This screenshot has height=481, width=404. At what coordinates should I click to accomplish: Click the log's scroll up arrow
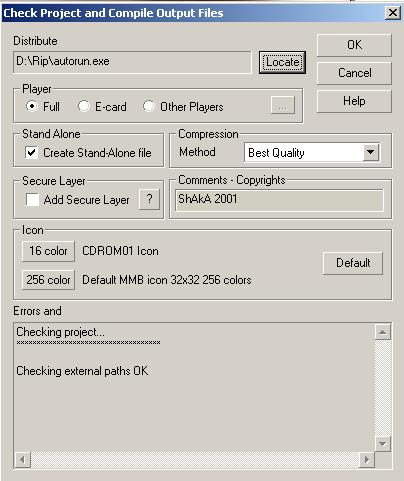point(383,332)
